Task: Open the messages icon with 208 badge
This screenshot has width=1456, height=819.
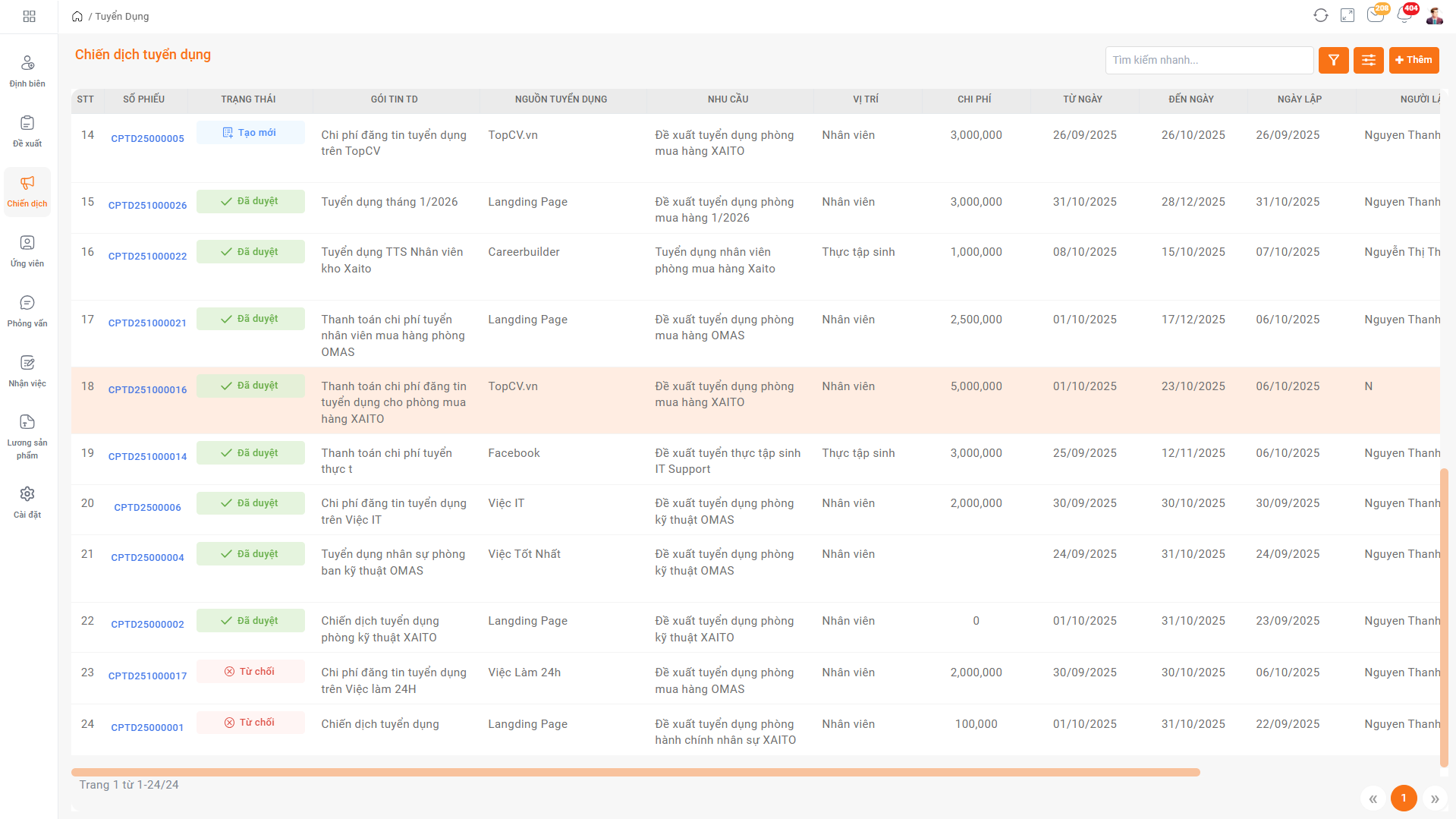Action: 1375,15
